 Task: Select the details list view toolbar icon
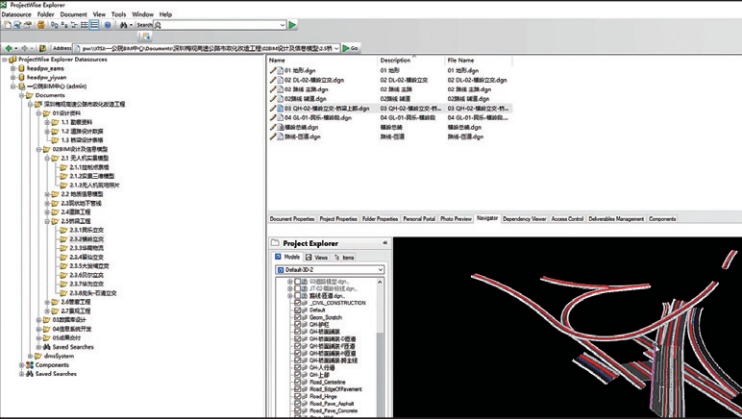[x=95, y=25]
